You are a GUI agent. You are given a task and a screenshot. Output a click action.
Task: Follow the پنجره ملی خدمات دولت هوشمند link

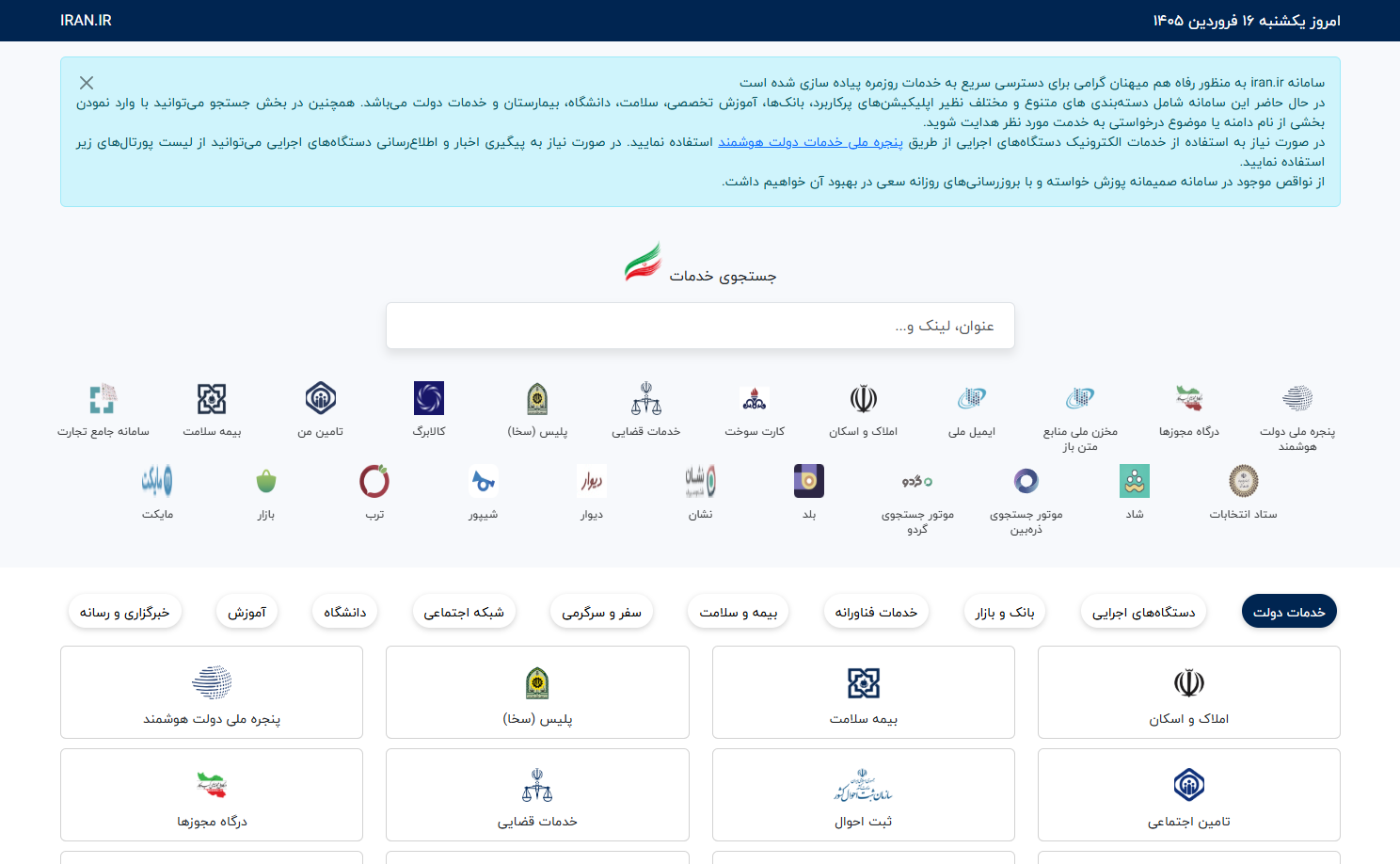click(x=810, y=142)
